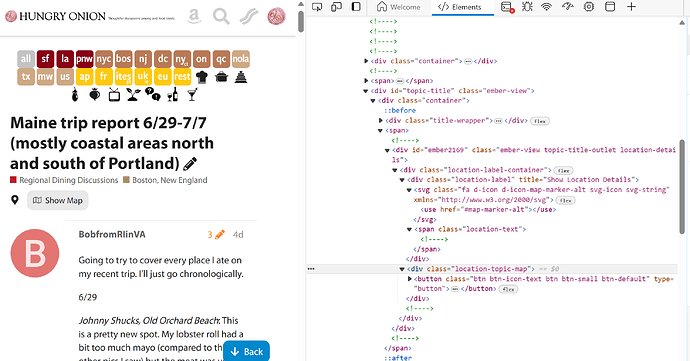The image size is (690, 361).
Task: Open the Memory chip icon in DevTools
Action: (589, 7)
